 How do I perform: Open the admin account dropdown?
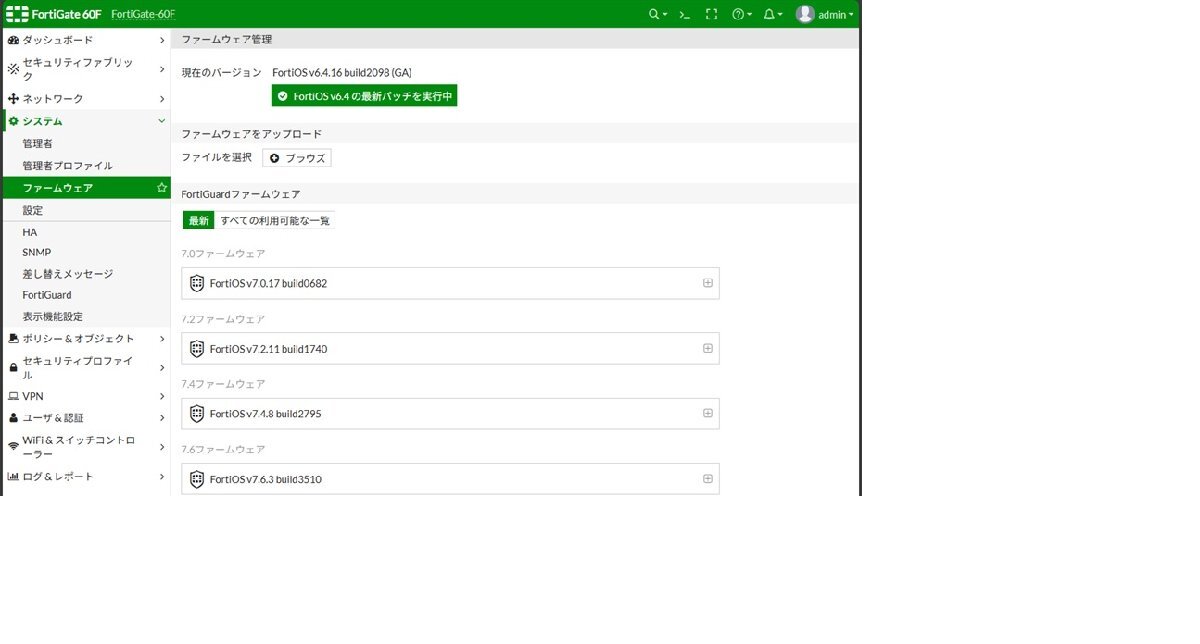point(836,15)
